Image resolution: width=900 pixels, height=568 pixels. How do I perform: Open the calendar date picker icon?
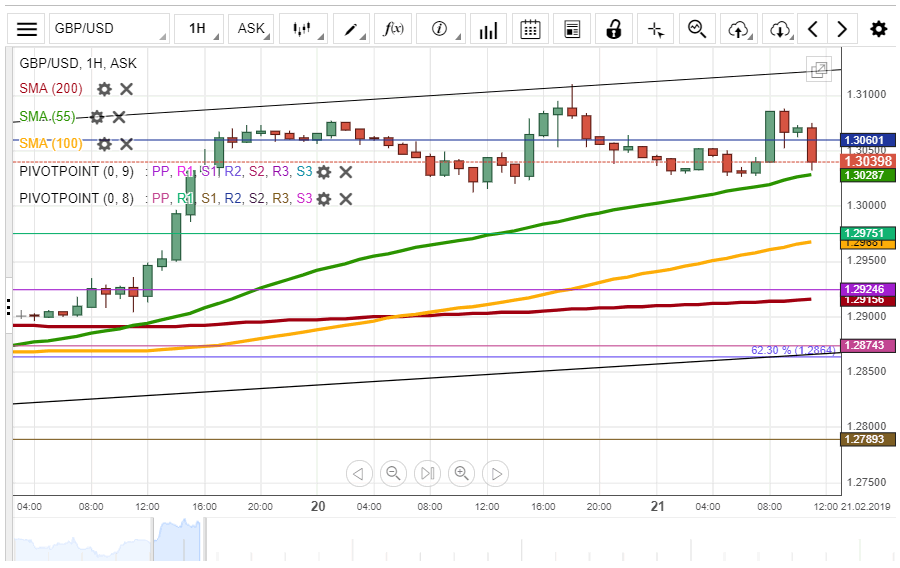(531, 29)
